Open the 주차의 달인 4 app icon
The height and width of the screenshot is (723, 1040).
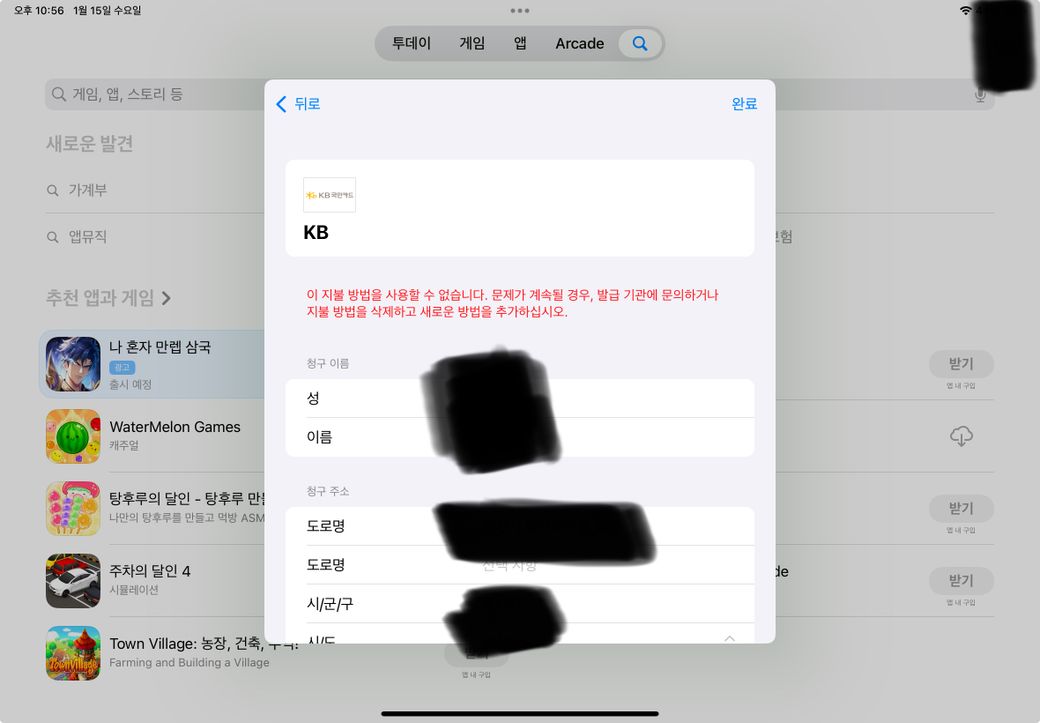pos(73,581)
